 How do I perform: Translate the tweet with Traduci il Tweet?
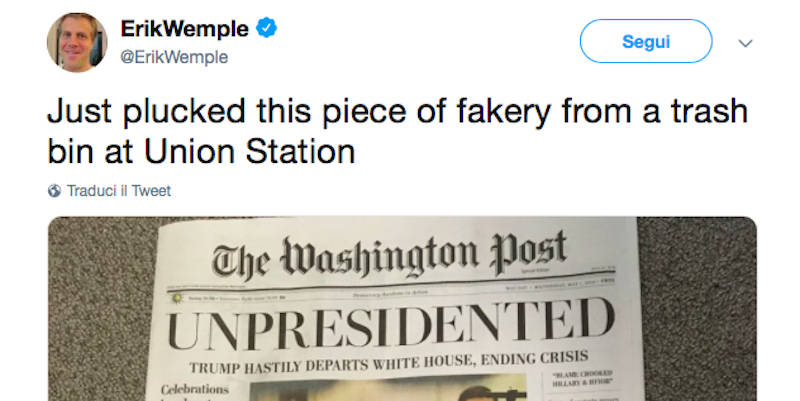pos(118,191)
